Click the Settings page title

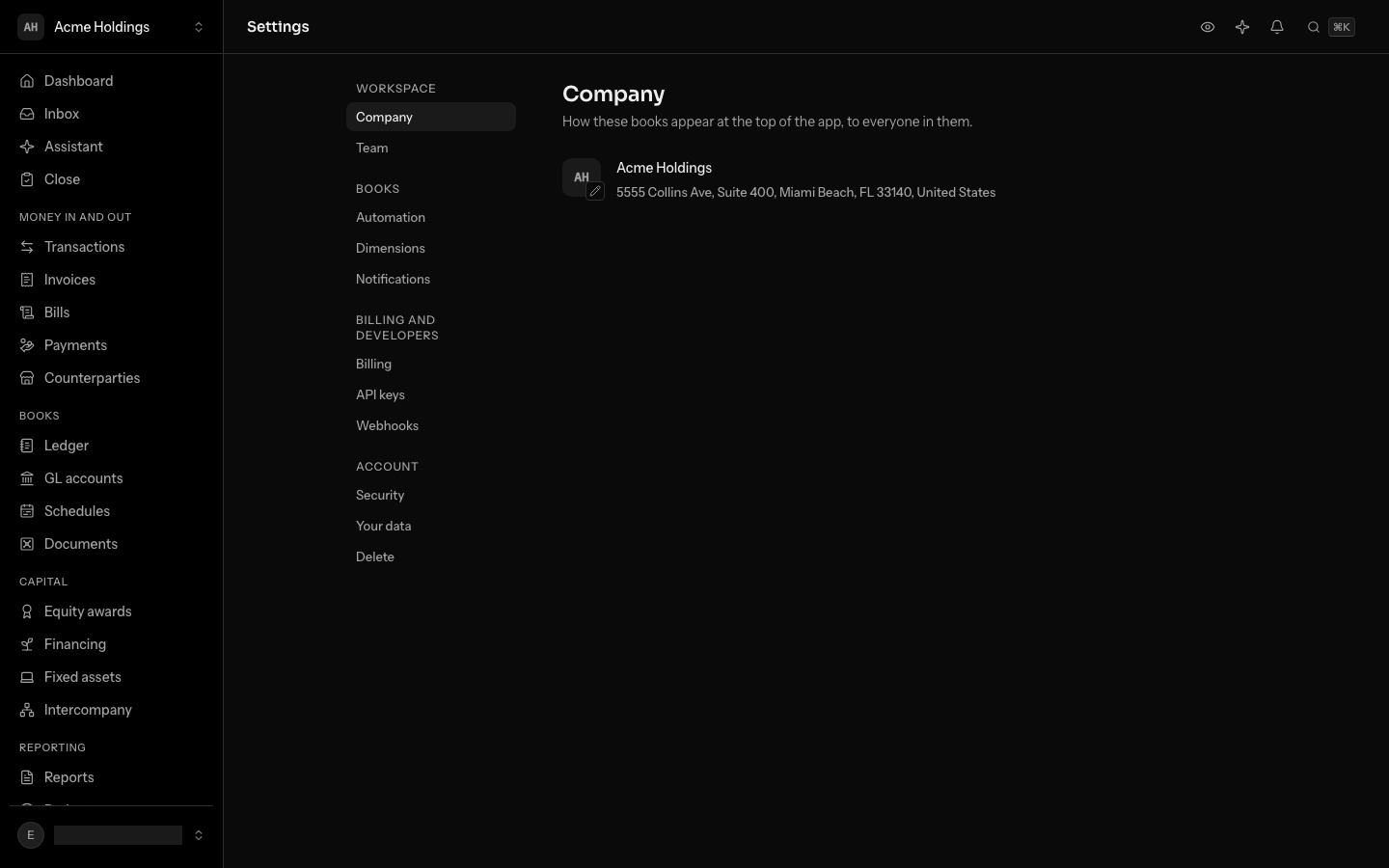pos(278,27)
